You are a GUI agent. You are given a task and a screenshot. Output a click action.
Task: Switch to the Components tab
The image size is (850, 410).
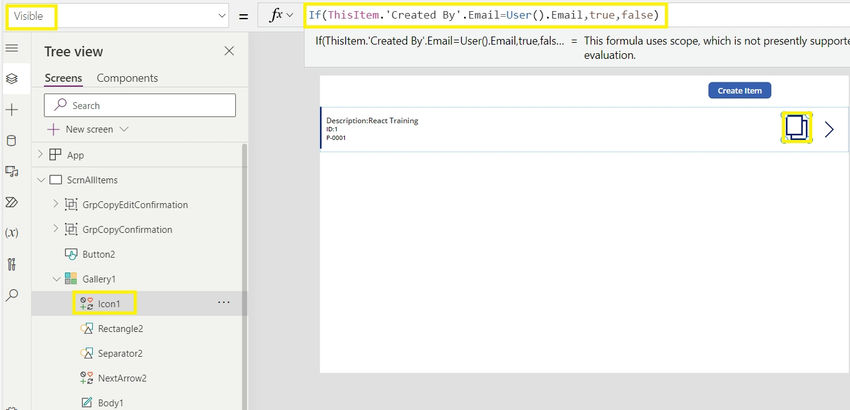pyautogui.click(x=127, y=78)
